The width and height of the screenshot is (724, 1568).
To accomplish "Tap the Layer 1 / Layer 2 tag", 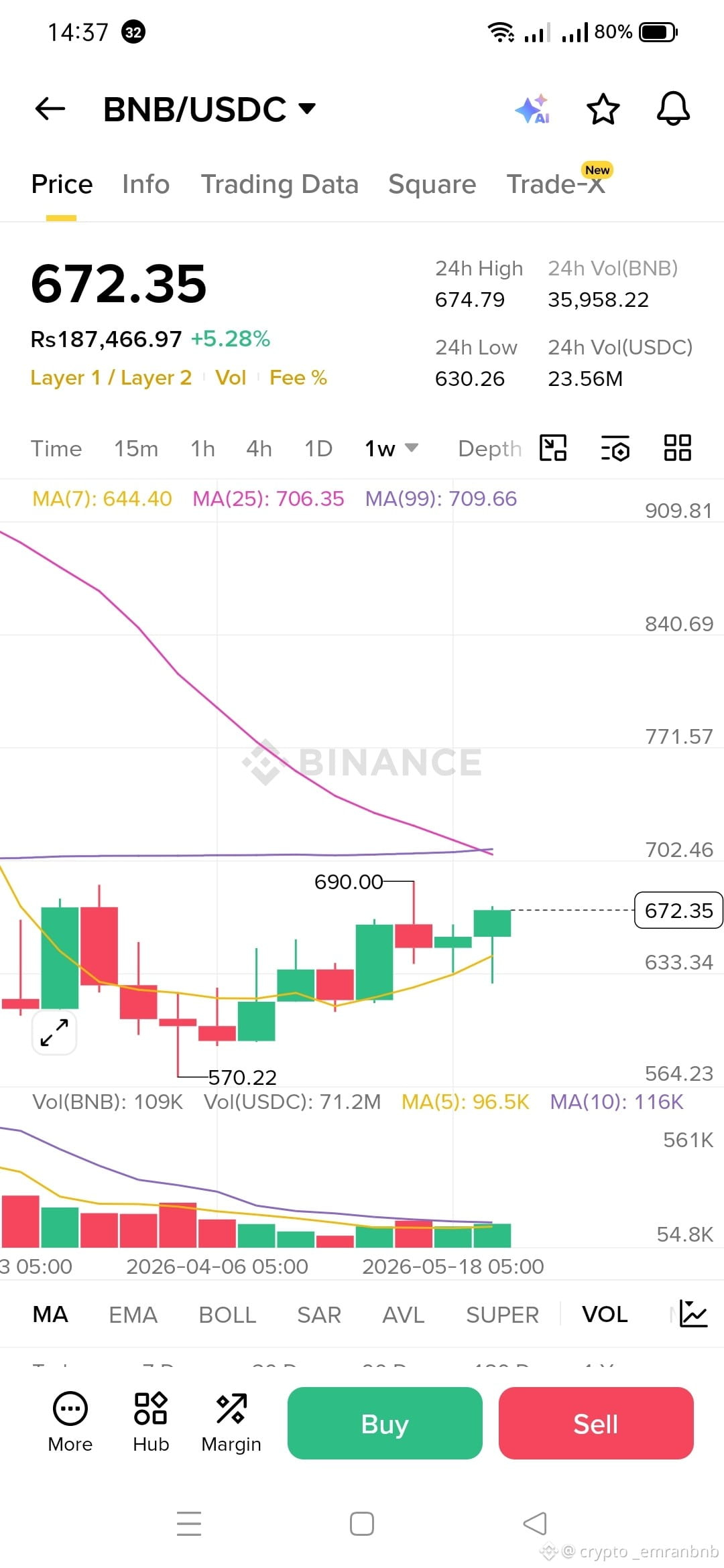I will (111, 377).
